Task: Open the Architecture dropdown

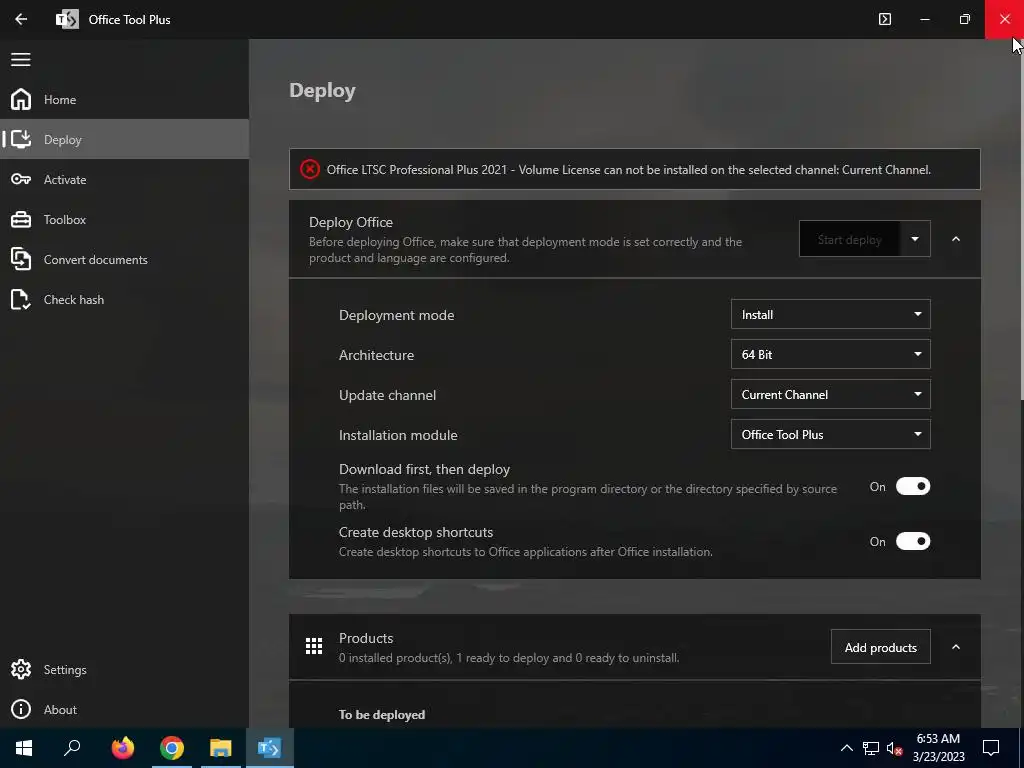Action: 831,355
